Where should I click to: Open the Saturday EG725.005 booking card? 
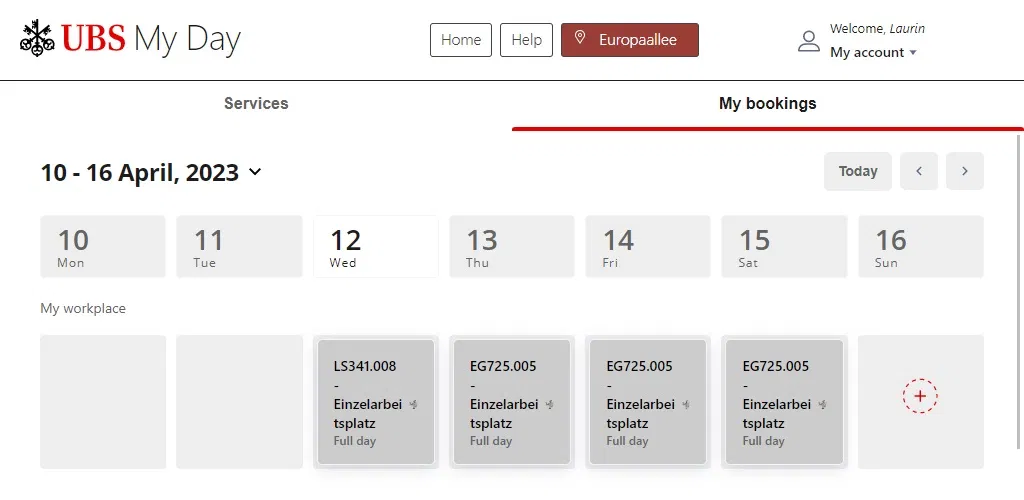(784, 402)
